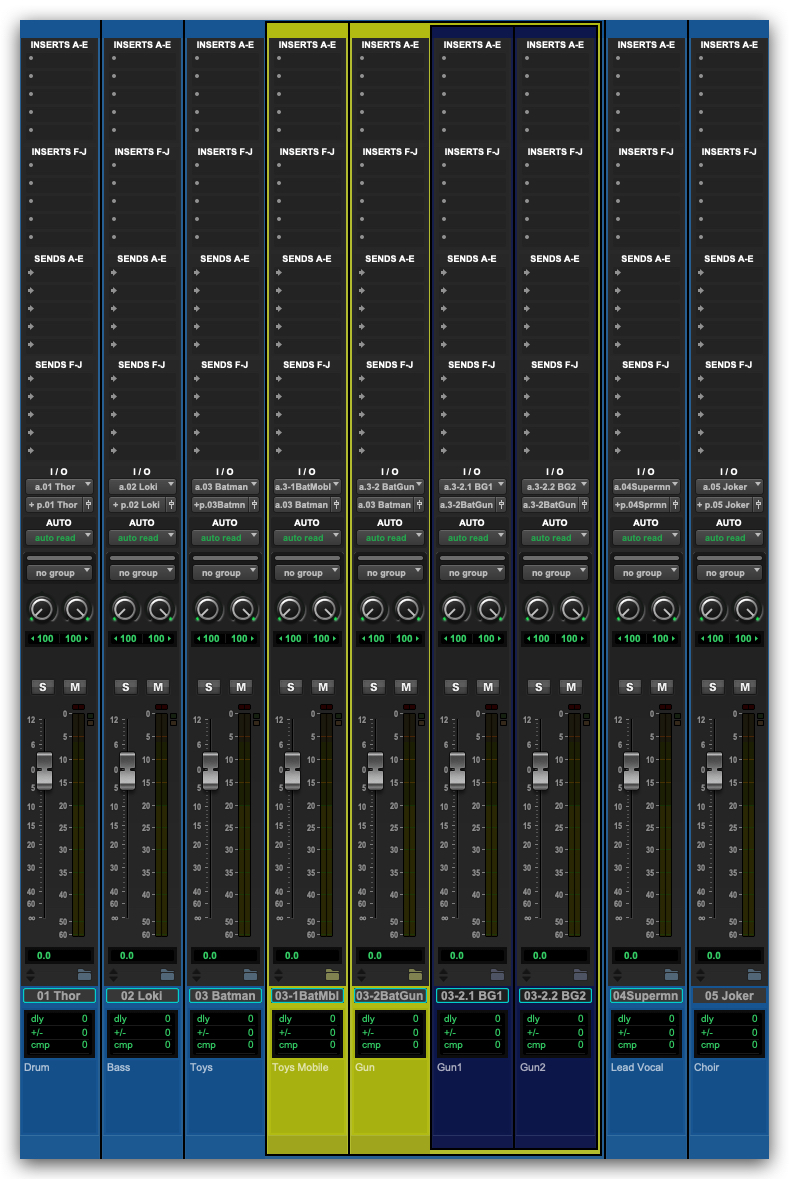789x1179 pixels.
Task: Click the volume fader on 02 Loki track
Action: coord(127,771)
